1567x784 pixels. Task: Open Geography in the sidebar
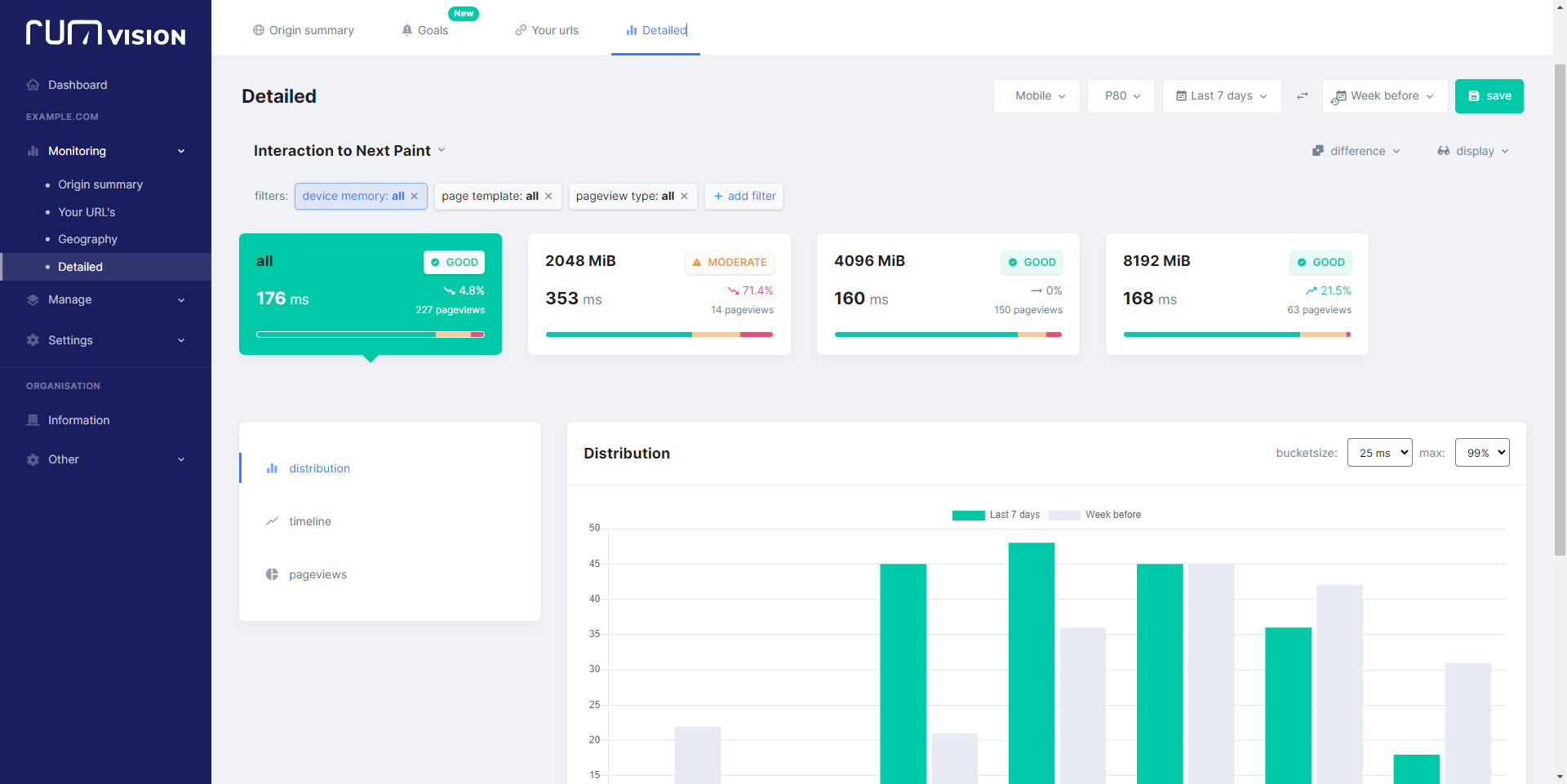[87, 239]
